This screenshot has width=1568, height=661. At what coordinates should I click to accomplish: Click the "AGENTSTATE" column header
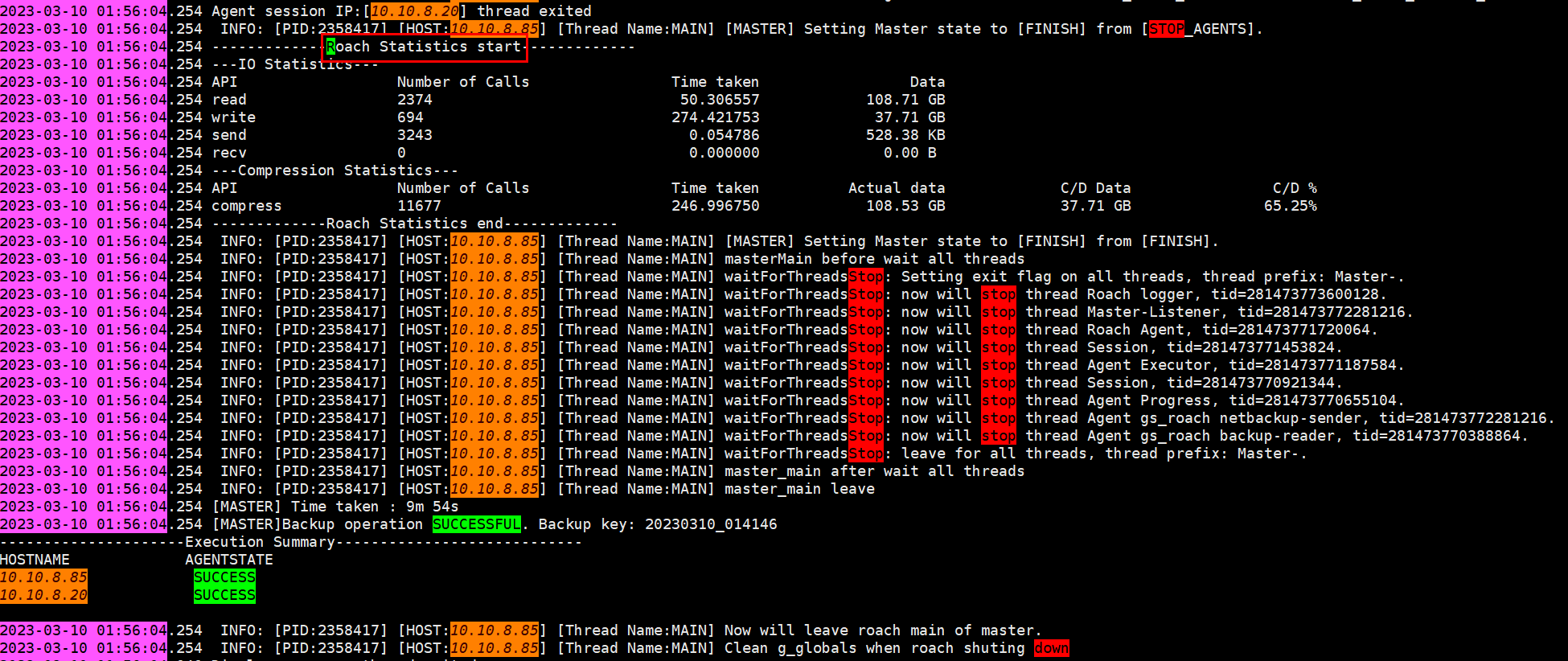click(x=229, y=560)
